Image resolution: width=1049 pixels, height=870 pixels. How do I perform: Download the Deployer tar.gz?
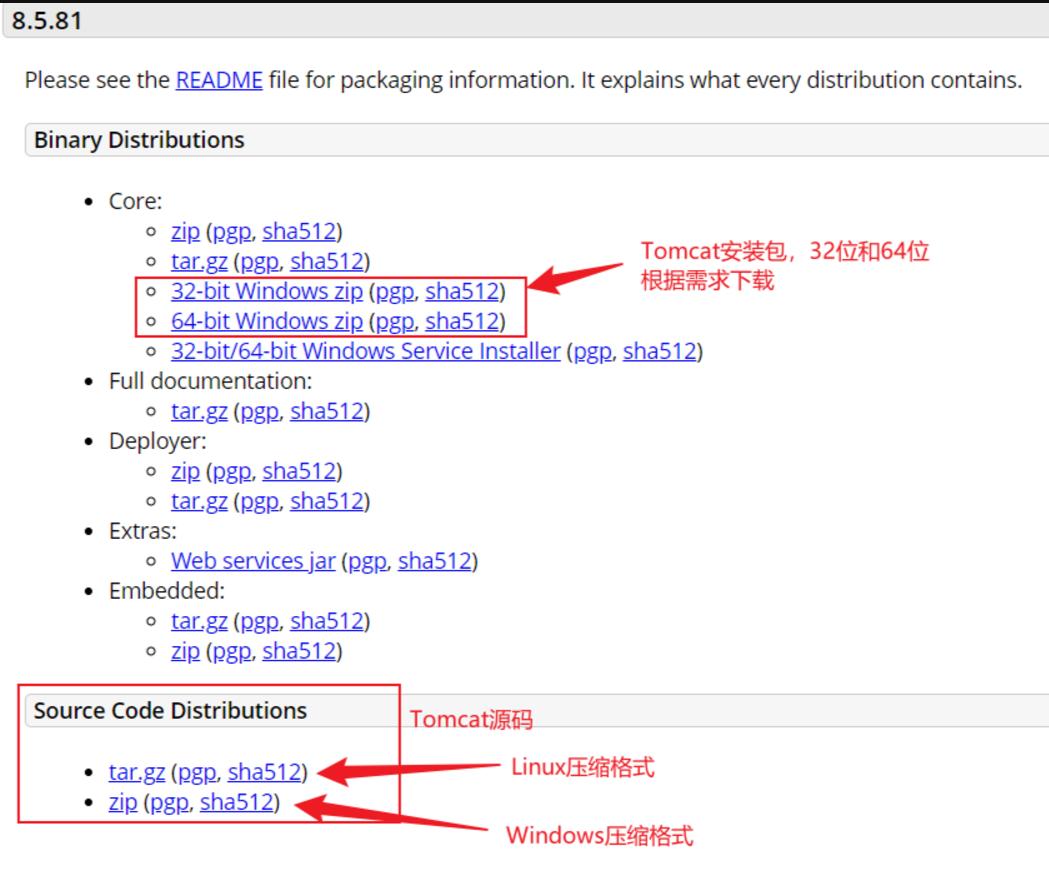point(199,502)
